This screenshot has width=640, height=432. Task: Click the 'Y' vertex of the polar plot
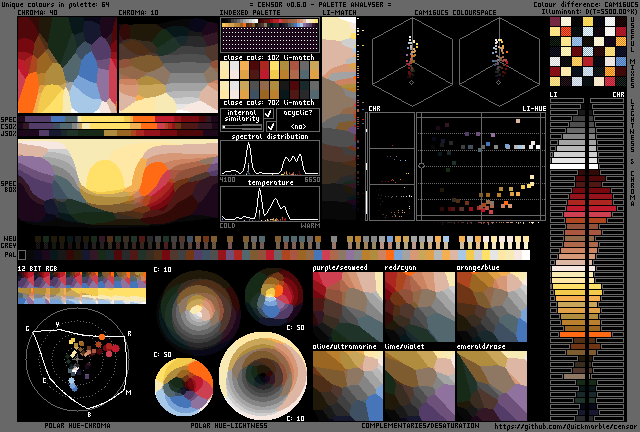click(58, 324)
